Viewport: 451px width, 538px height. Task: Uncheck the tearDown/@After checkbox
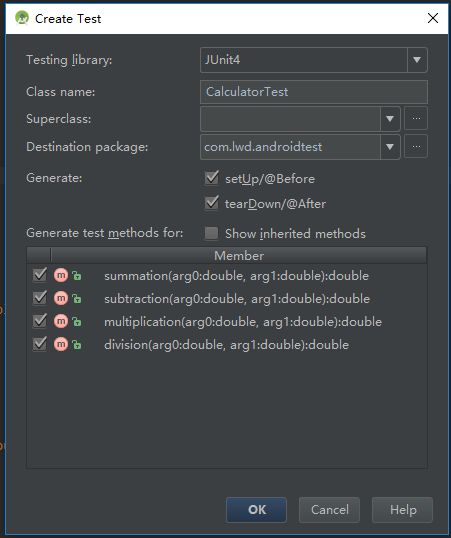[211, 203]
